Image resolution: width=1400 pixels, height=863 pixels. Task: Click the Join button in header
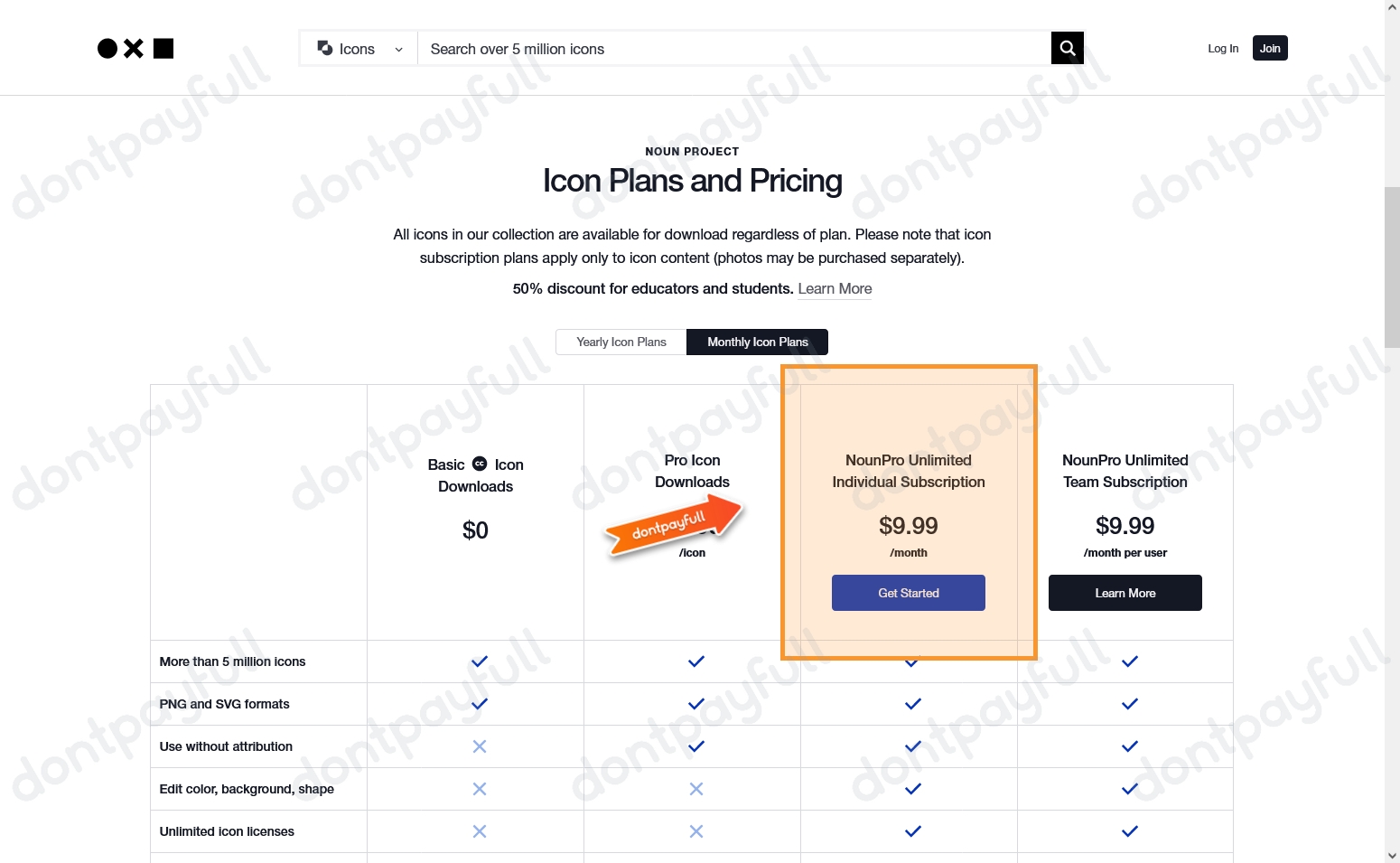coord(1270,49)
